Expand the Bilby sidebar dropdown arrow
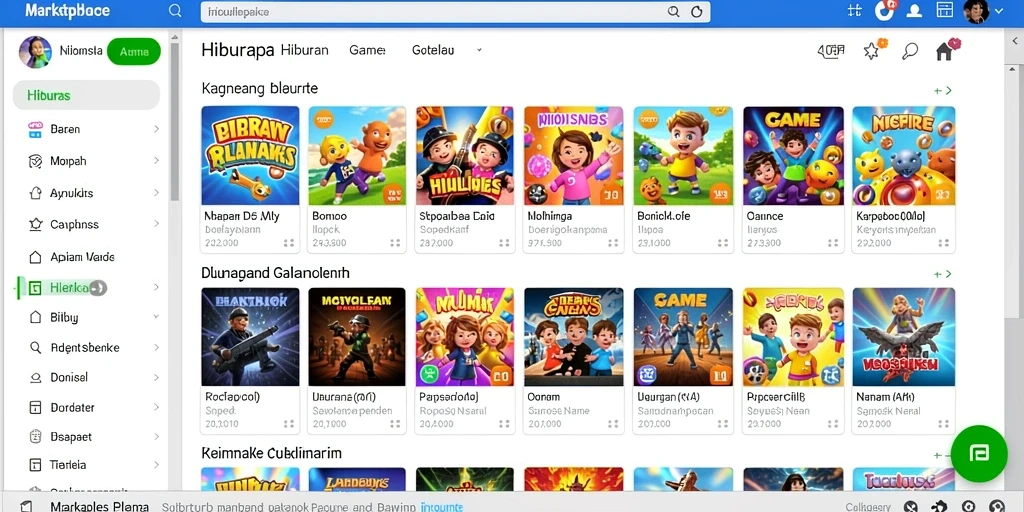Image resolution: width=1024 pixels, height=512 pixels. pyautogui.click(x=156, y=317)
